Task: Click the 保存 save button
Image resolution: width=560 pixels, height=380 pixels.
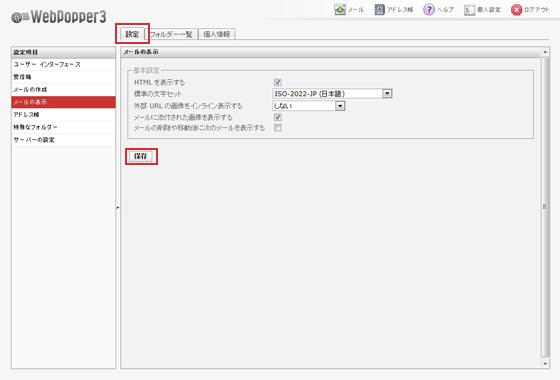Action: pyautogui.click(x=140, y=156)
